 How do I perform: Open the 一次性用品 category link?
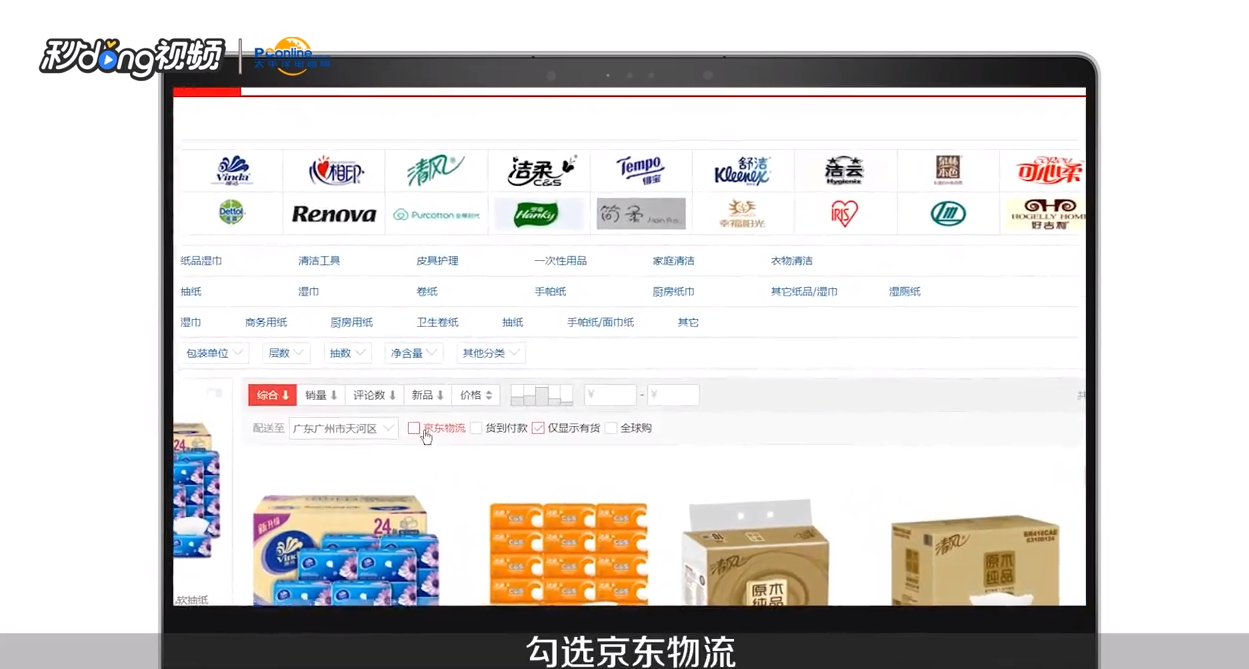click(x=560, y=261)
